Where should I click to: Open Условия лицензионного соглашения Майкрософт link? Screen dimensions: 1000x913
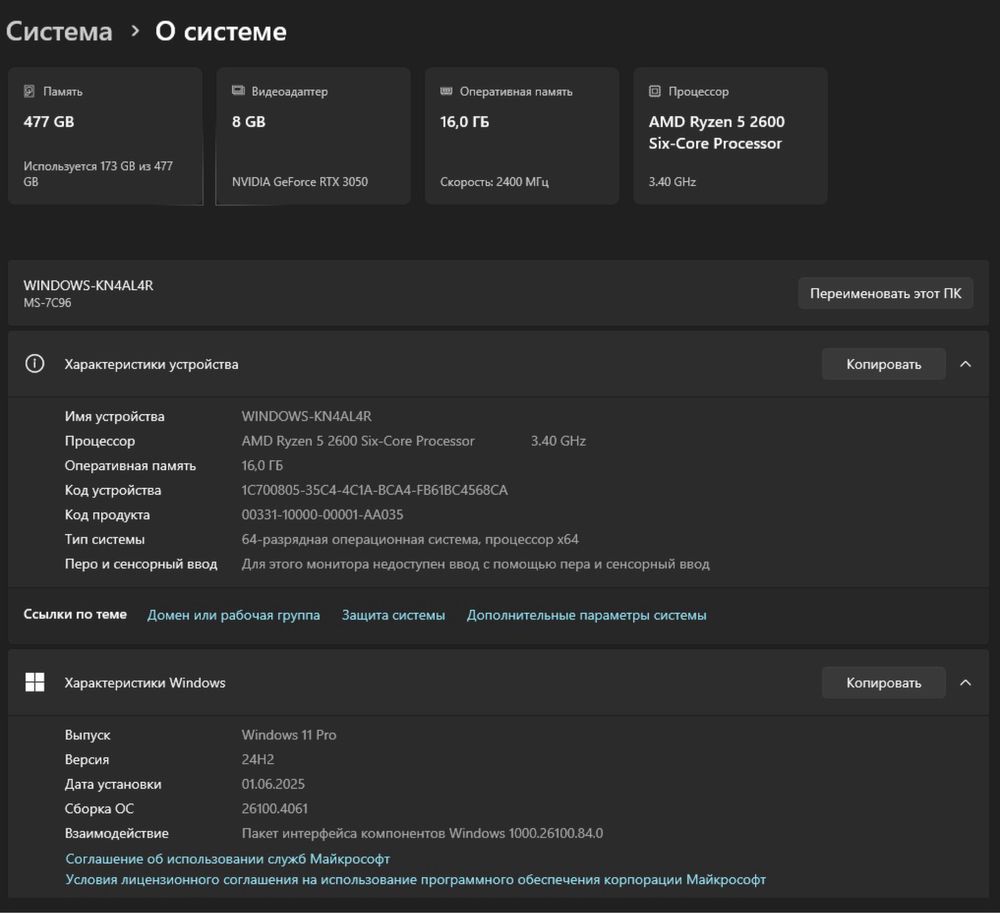(416, 879)
